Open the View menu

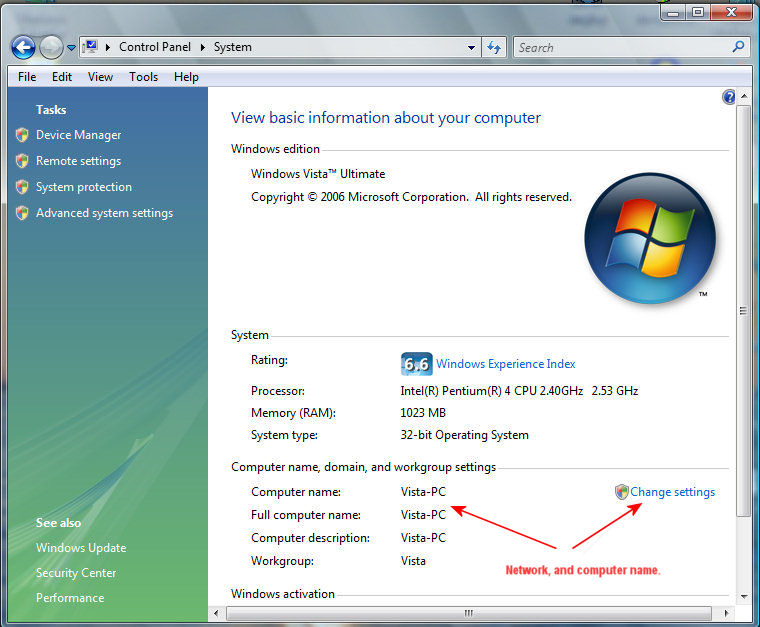[x=100, y=77]
